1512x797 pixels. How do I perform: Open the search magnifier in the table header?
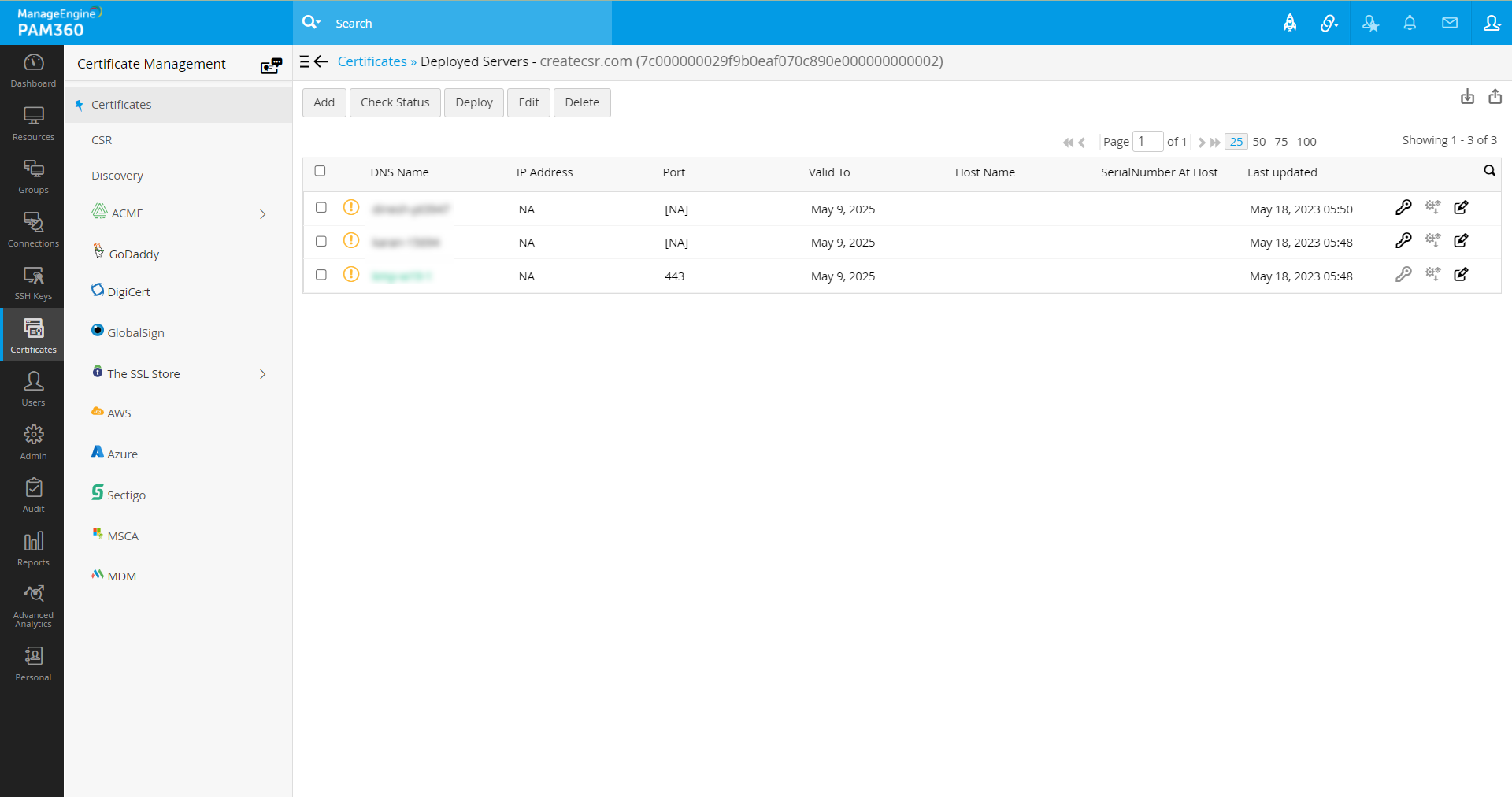tap(1491, 170)
